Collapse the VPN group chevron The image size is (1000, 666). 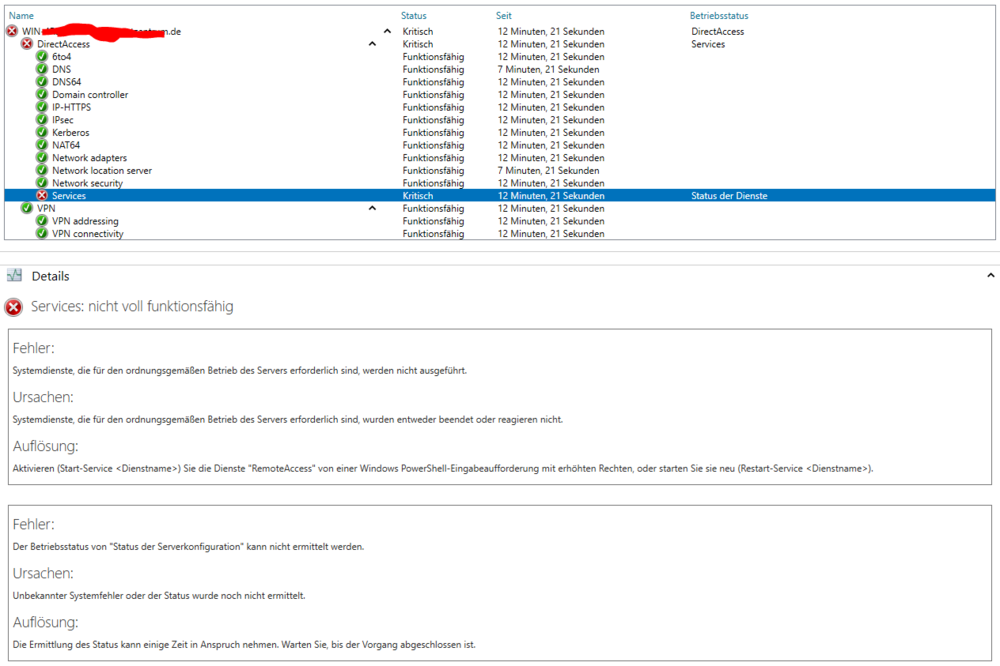click(x=372, y=208)
